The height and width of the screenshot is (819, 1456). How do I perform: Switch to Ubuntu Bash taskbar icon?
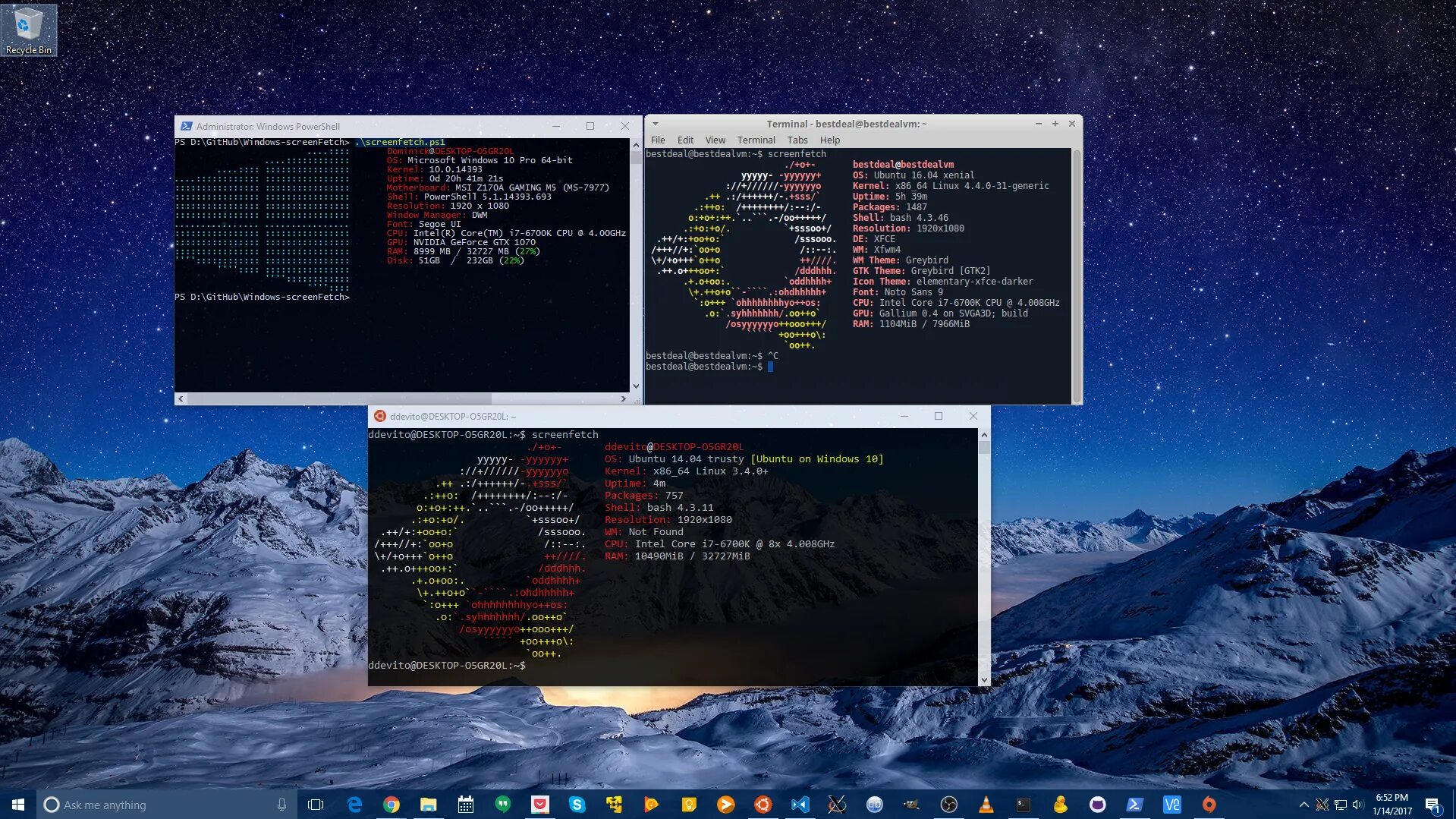click(x=763, y=805)
